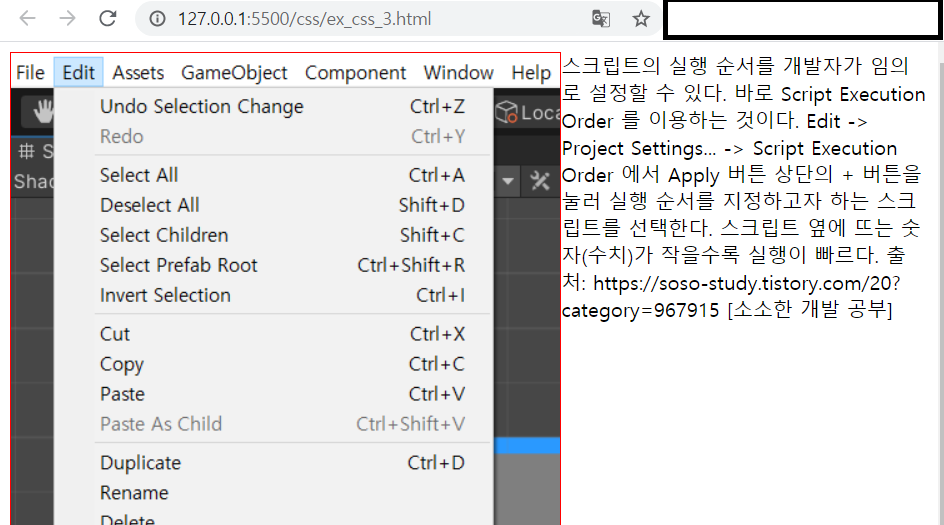Viewport: 944px width, 525px height.
Task: Click the browser forward arrow
Action: (x=67, y=19)
